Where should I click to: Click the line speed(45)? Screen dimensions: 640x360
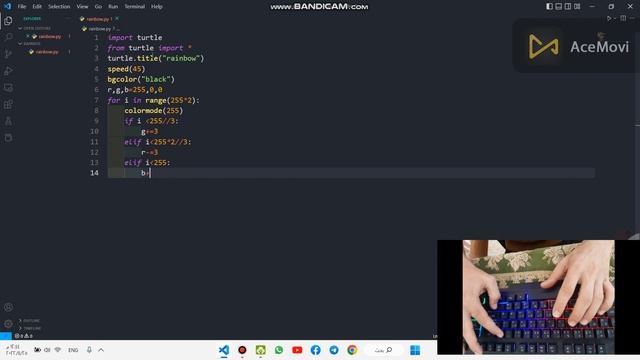click(x=126, y=69)
